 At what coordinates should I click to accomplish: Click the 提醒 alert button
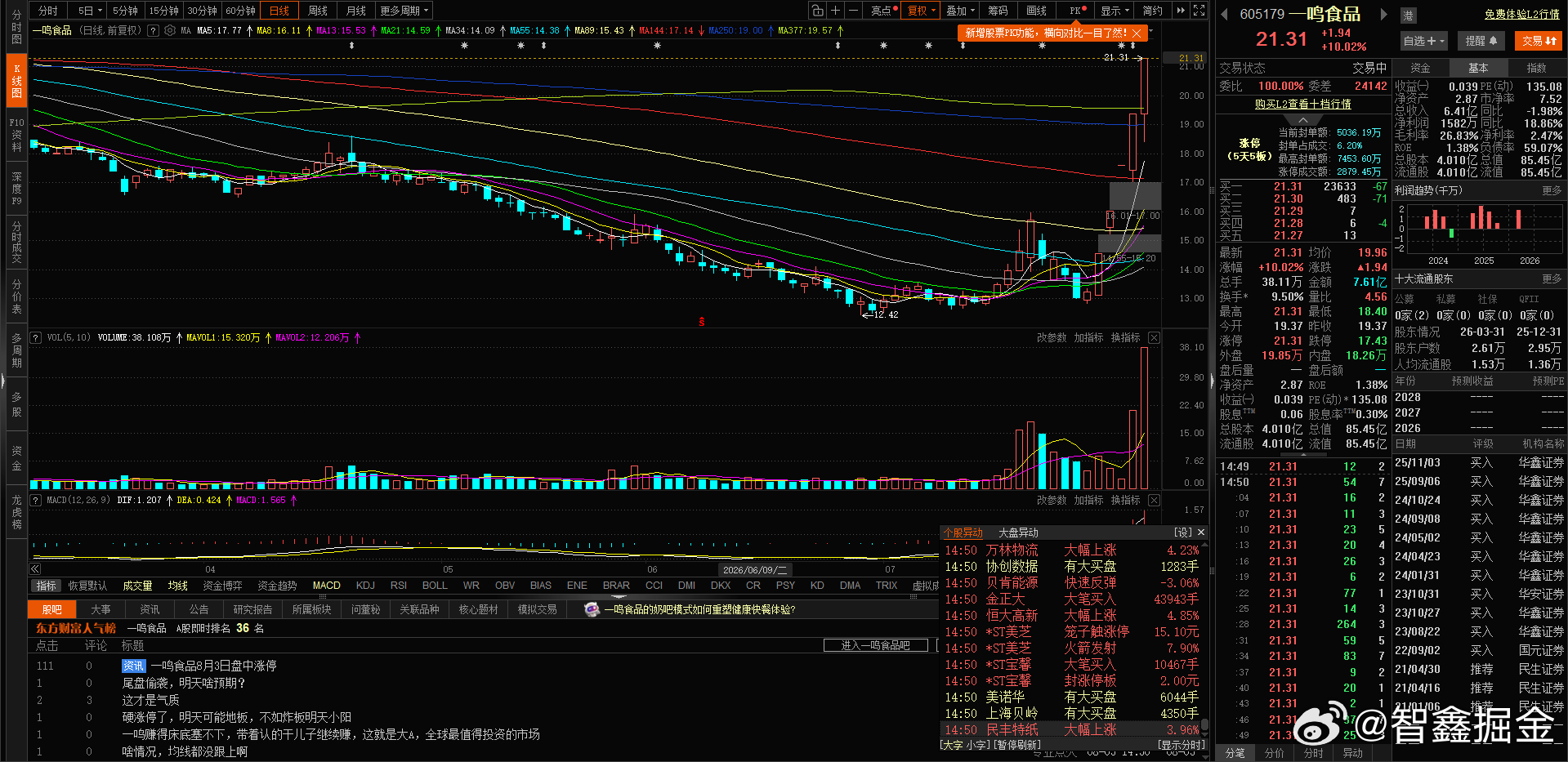1481,41
